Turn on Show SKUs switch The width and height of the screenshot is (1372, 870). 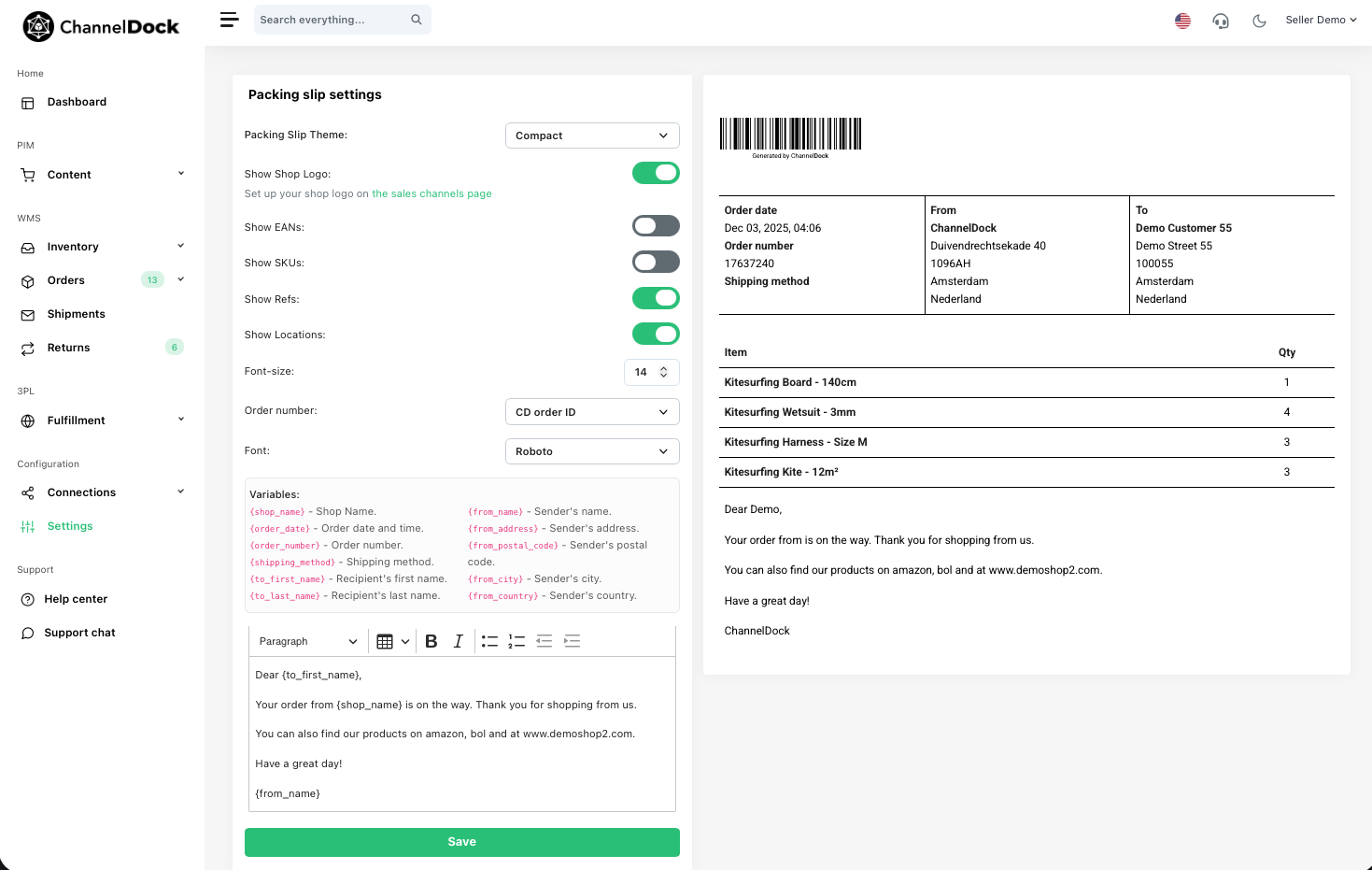click(656, 263)
